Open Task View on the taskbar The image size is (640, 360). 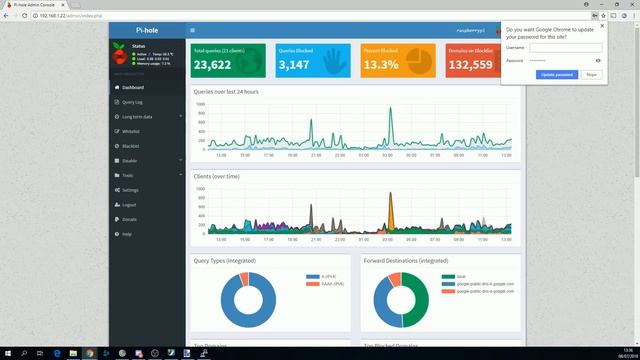(x=40, y=353)
